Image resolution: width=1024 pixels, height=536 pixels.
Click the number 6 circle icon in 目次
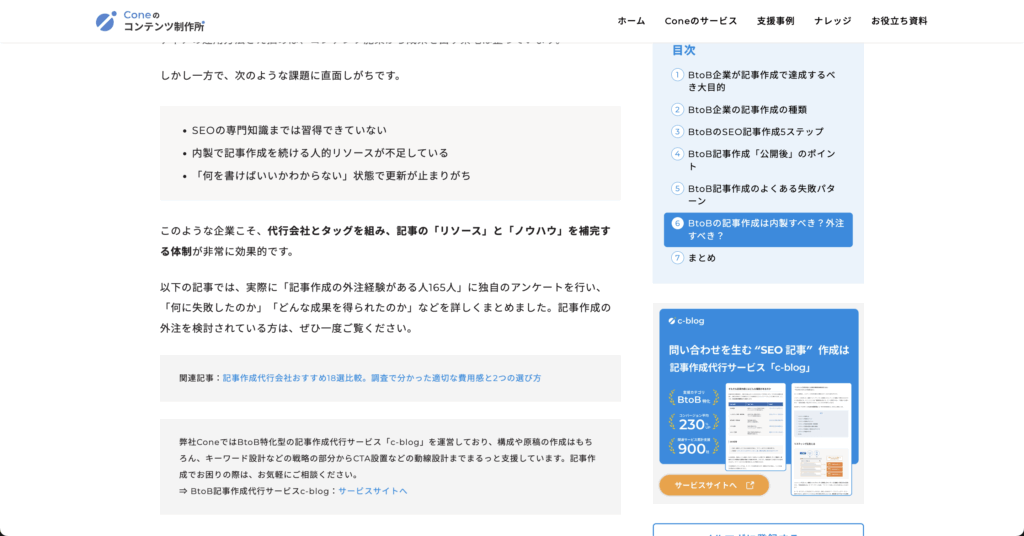(x=677, y=223)
